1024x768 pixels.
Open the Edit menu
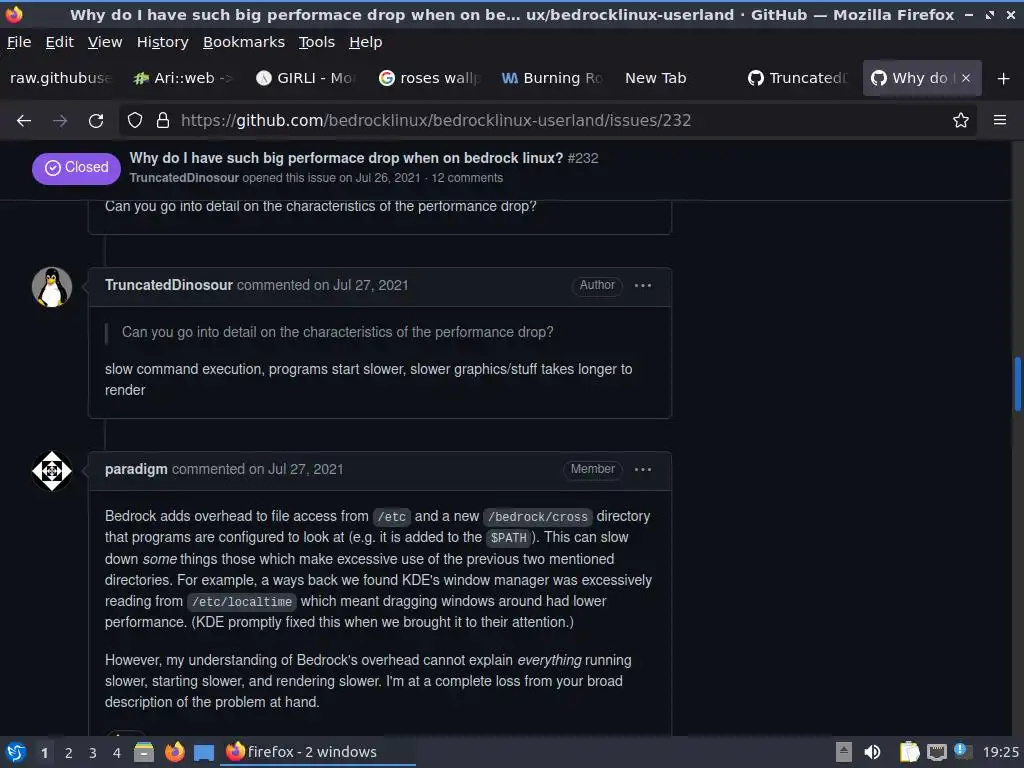[59, 42]
